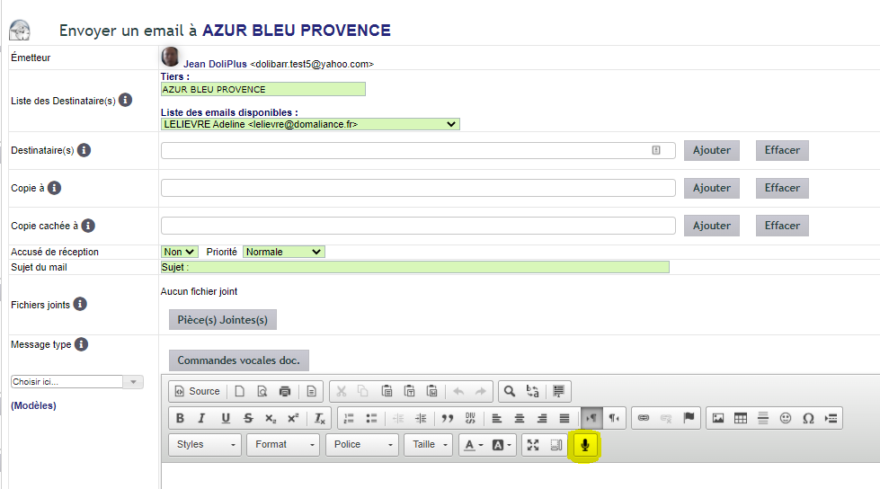Insert a bulleted list
Viewport: 880px width, 489px height.
pos(371,418)
